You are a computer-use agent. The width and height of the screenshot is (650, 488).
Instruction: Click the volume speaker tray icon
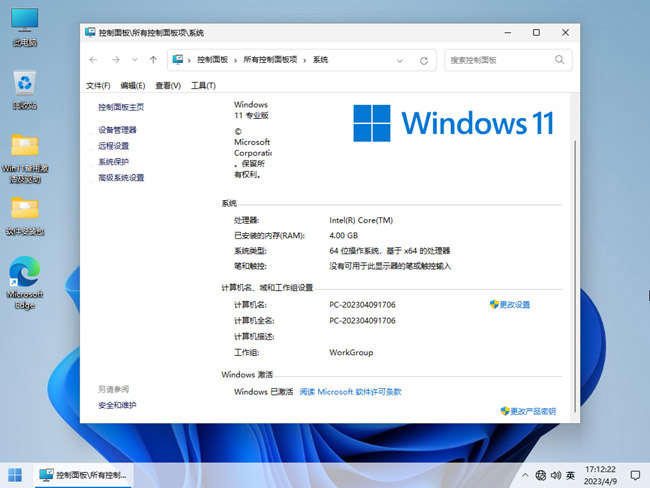555,475
